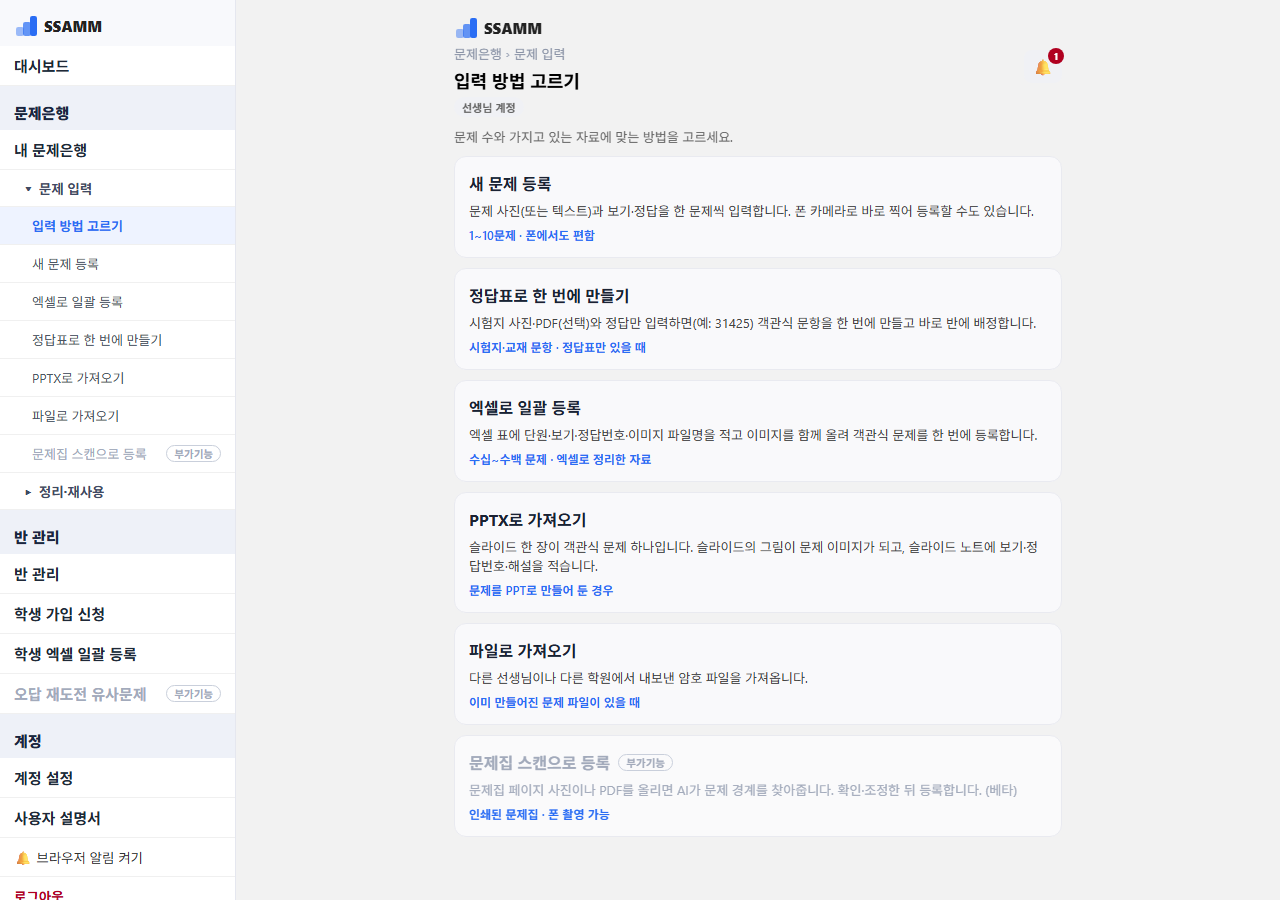Open 오답 재도전 유사문제 add-on item
This screenshot has width=1280, height=900.
tap(117, 694)
